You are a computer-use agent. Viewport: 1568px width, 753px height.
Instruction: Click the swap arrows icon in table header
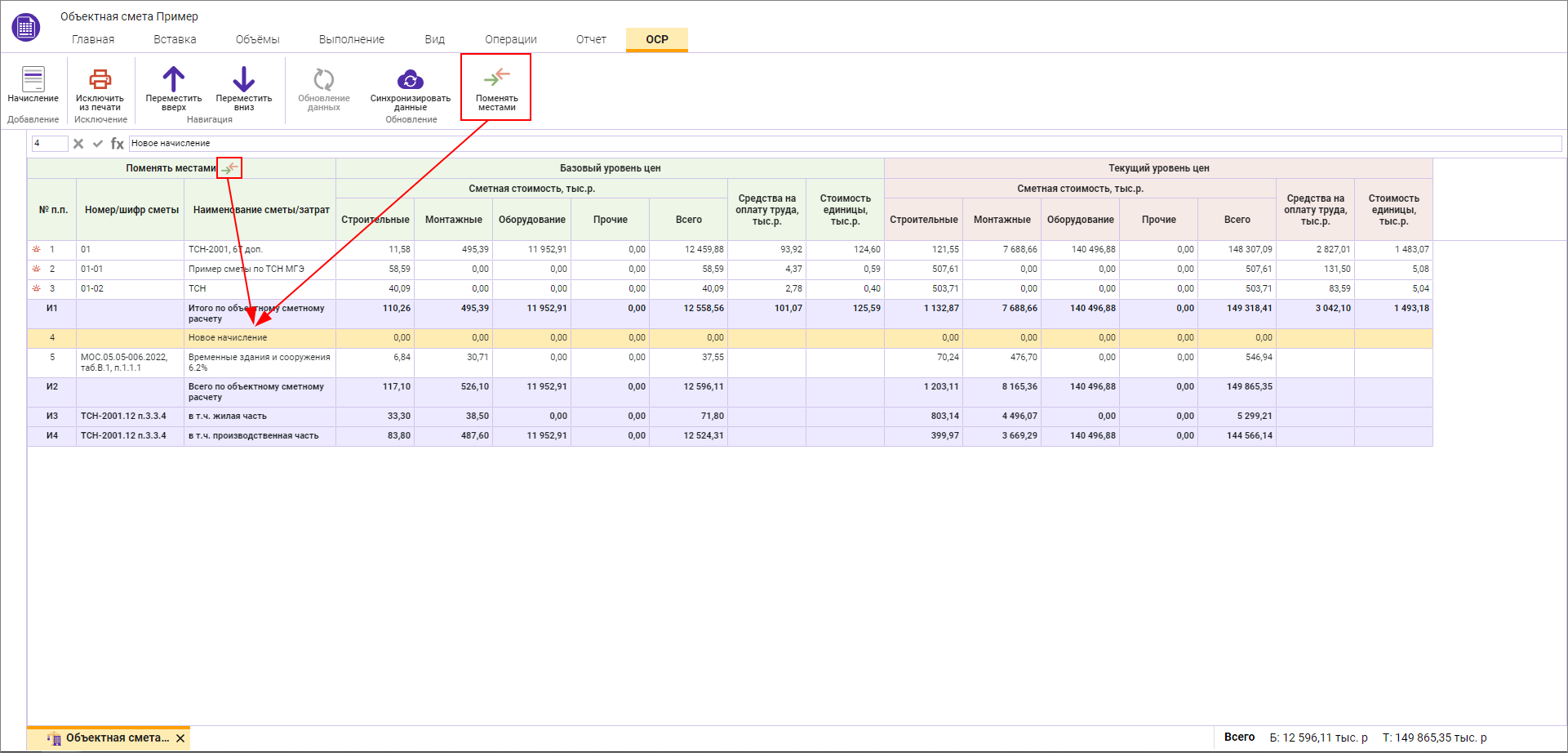(230, 168)
